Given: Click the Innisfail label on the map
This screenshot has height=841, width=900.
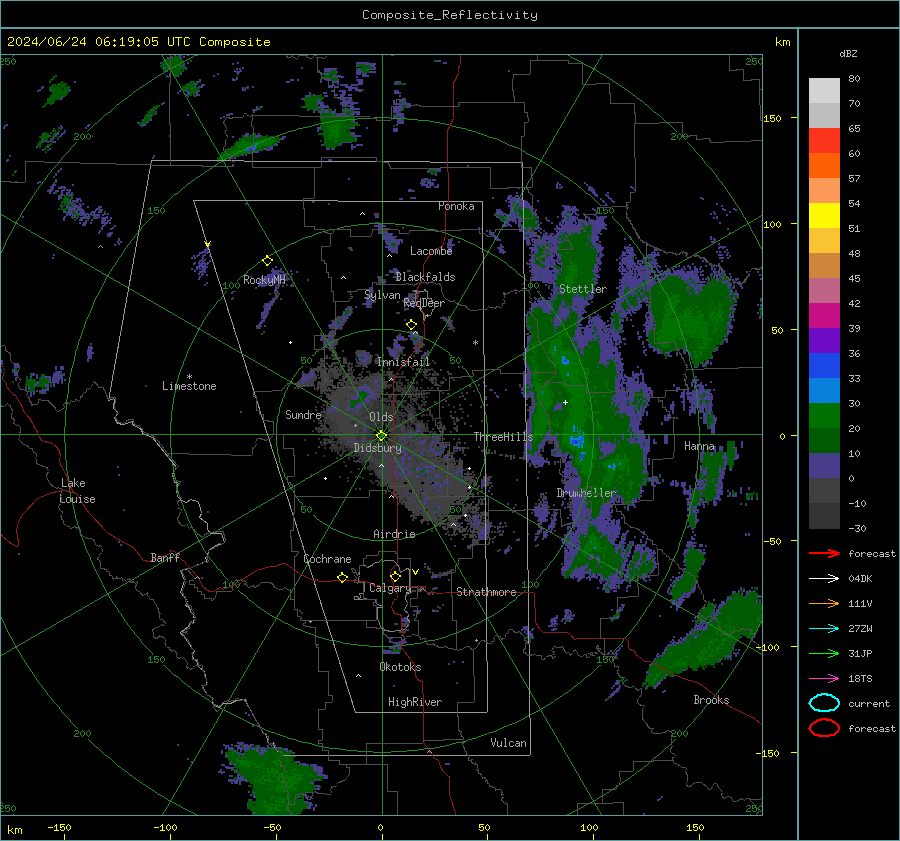Looking at the screenshot, I should coord(403,362).
